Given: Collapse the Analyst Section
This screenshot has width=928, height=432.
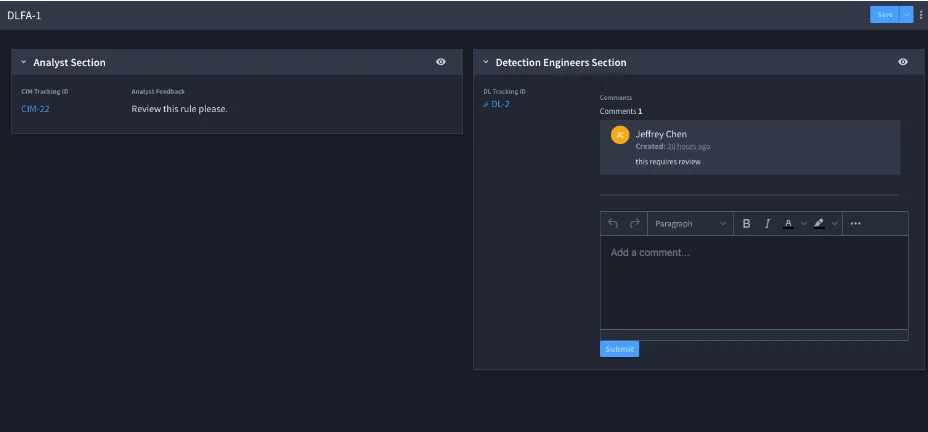Looking at the screenshot, I should pyautogui.click(x=24, y=62).
